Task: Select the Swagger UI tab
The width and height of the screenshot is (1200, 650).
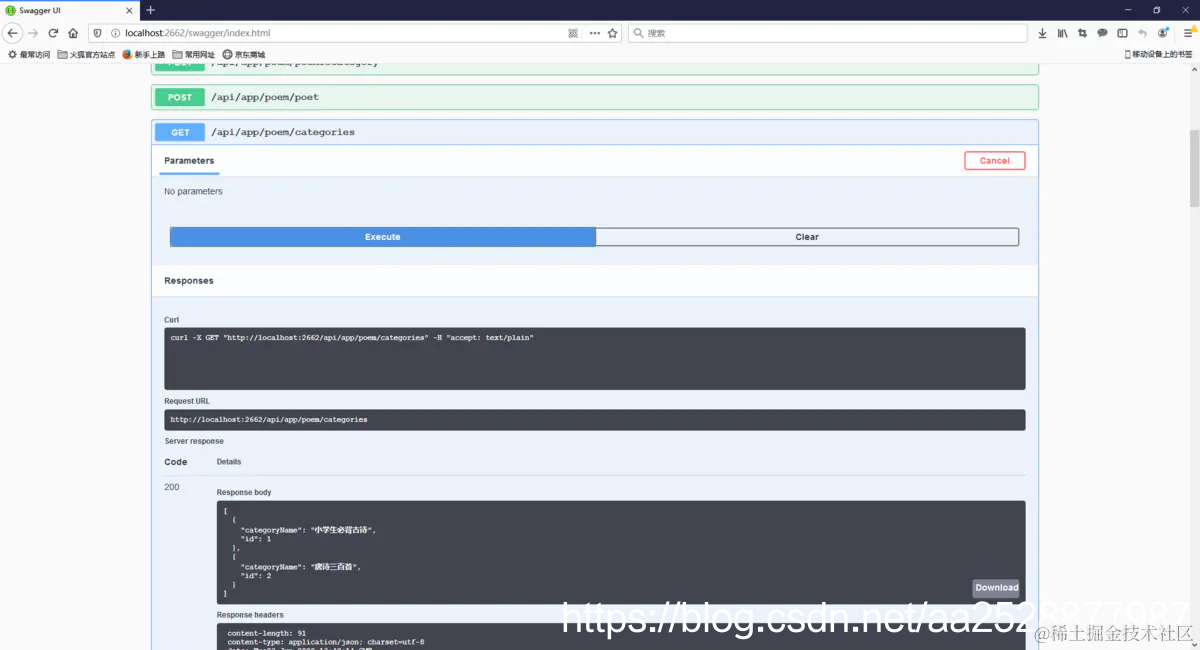Action: pyautogui.click(x=70, y=10)
